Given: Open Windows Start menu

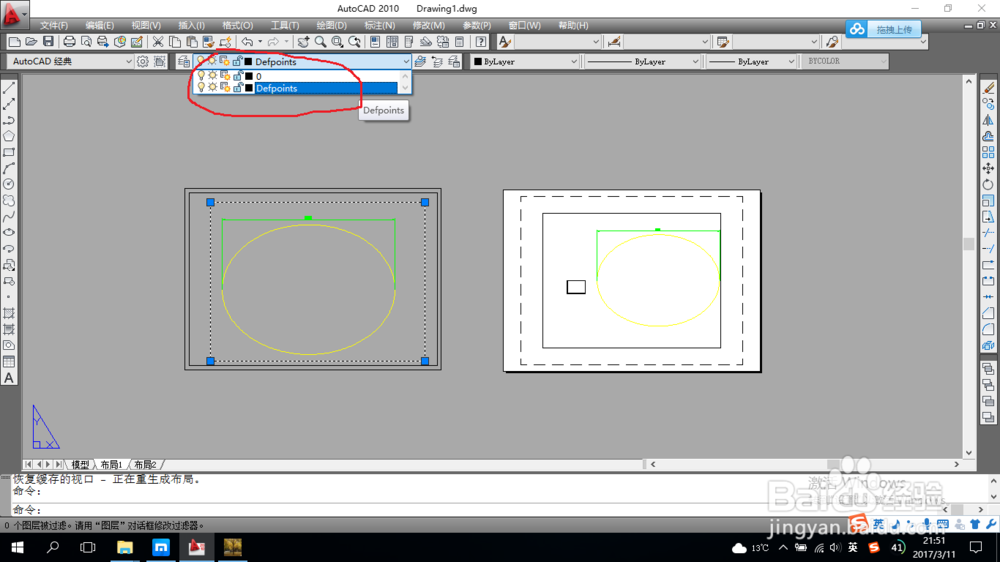Looking at the screenshot, I should click(17, 547).
